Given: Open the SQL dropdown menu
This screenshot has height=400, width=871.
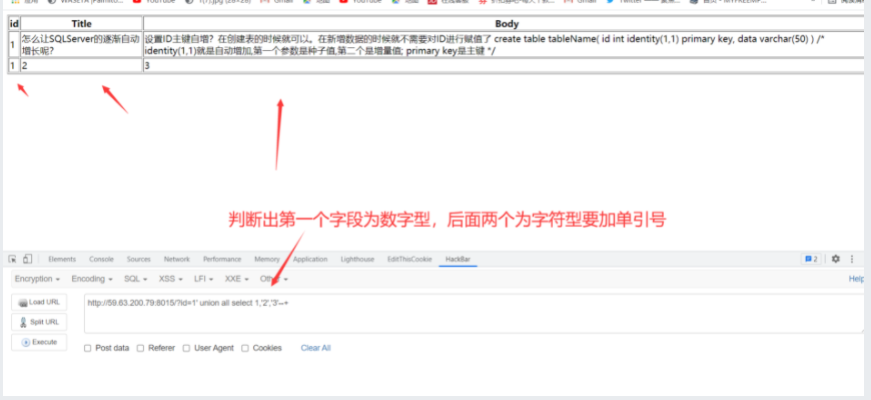Looking at the screenshot, I should (136, 279).
